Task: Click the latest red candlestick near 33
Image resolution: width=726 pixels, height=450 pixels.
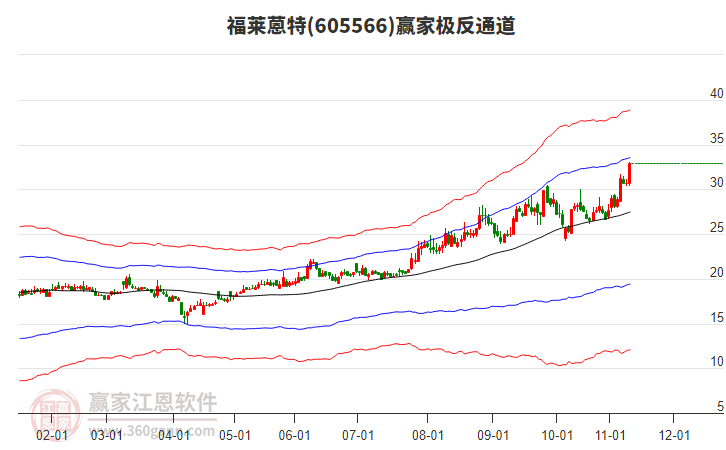Action: click(x=629, y=174)
